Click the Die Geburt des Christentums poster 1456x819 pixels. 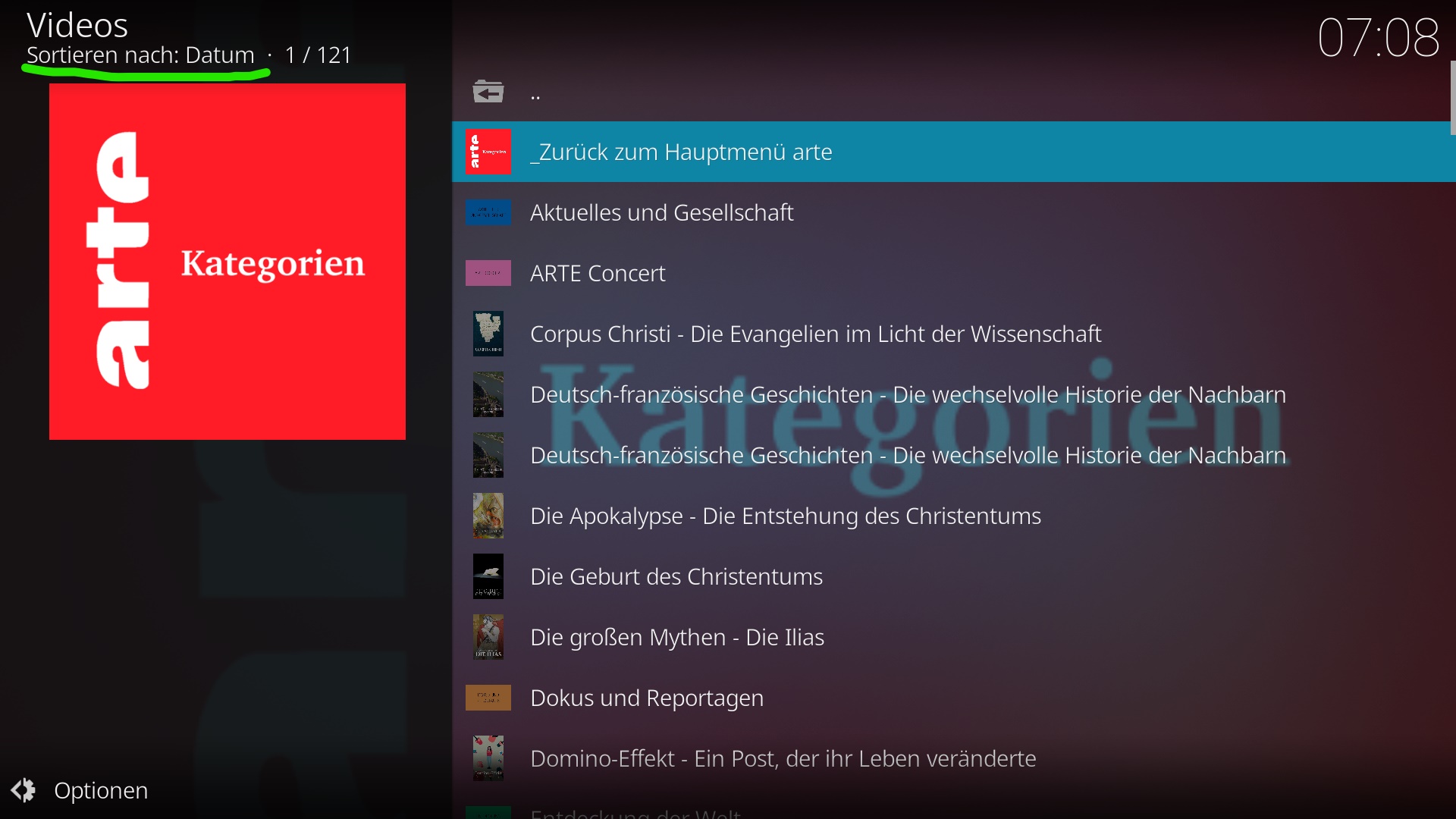click(x=488, y=576)
